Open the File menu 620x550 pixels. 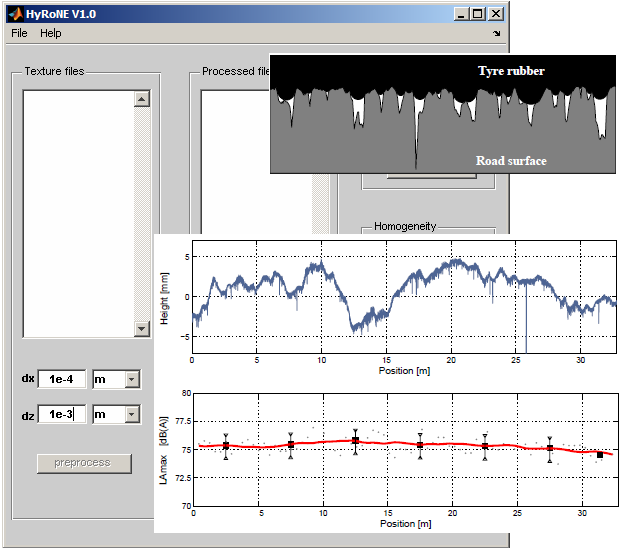(x=19, y=33)
